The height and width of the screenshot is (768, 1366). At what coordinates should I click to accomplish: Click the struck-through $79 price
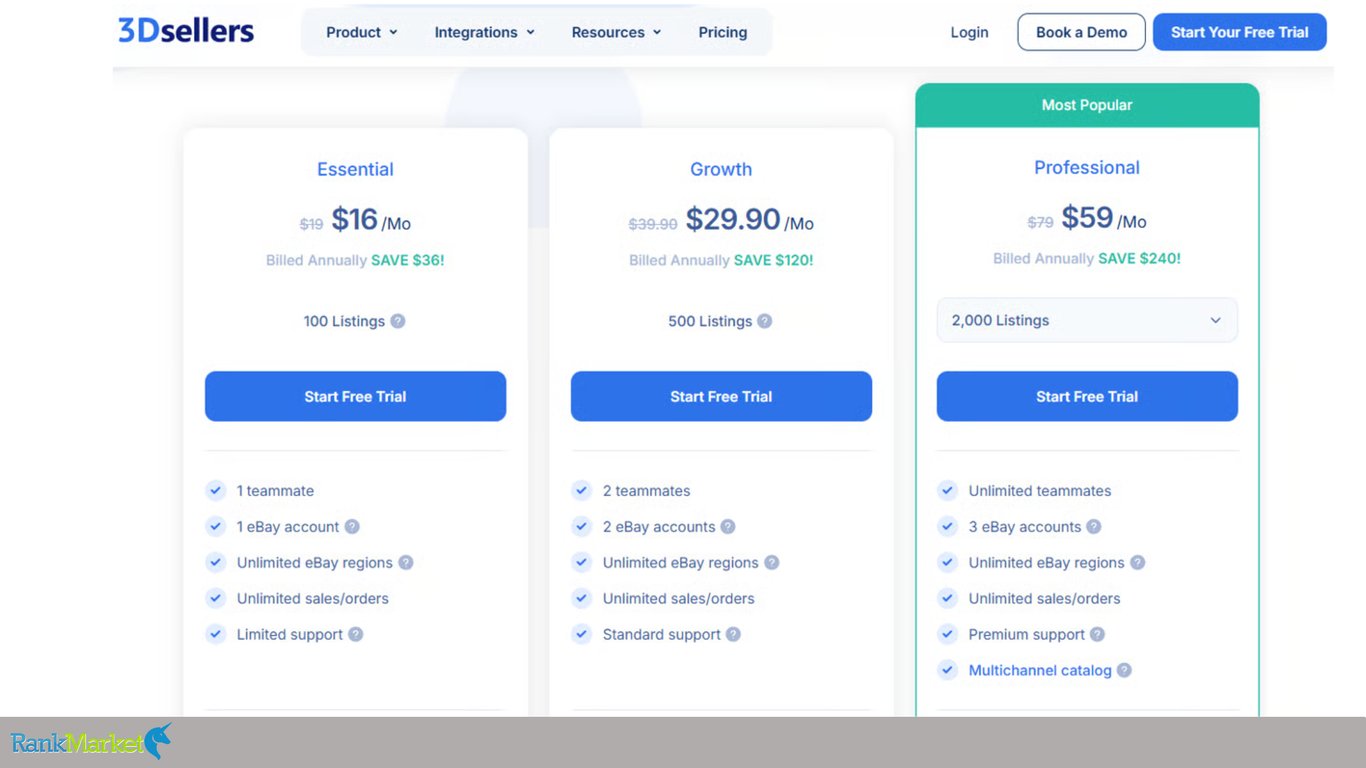tap(1040, 222)
